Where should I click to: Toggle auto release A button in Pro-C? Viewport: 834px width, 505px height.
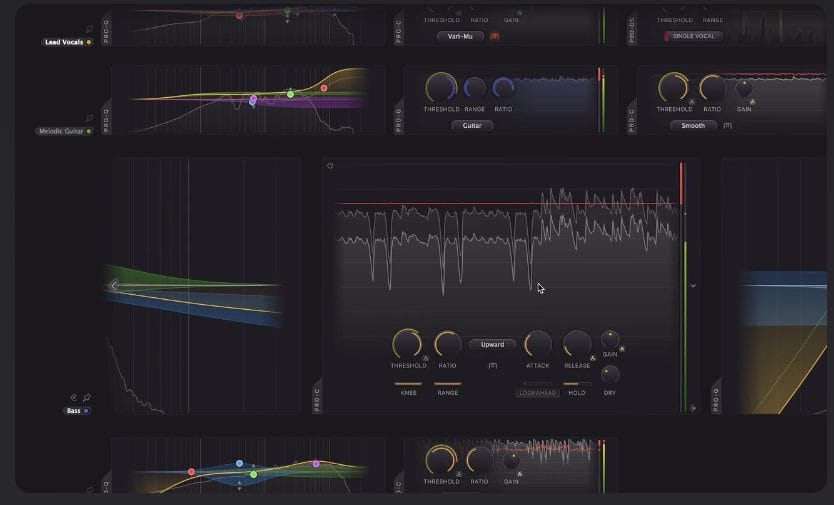click(593, 357)
